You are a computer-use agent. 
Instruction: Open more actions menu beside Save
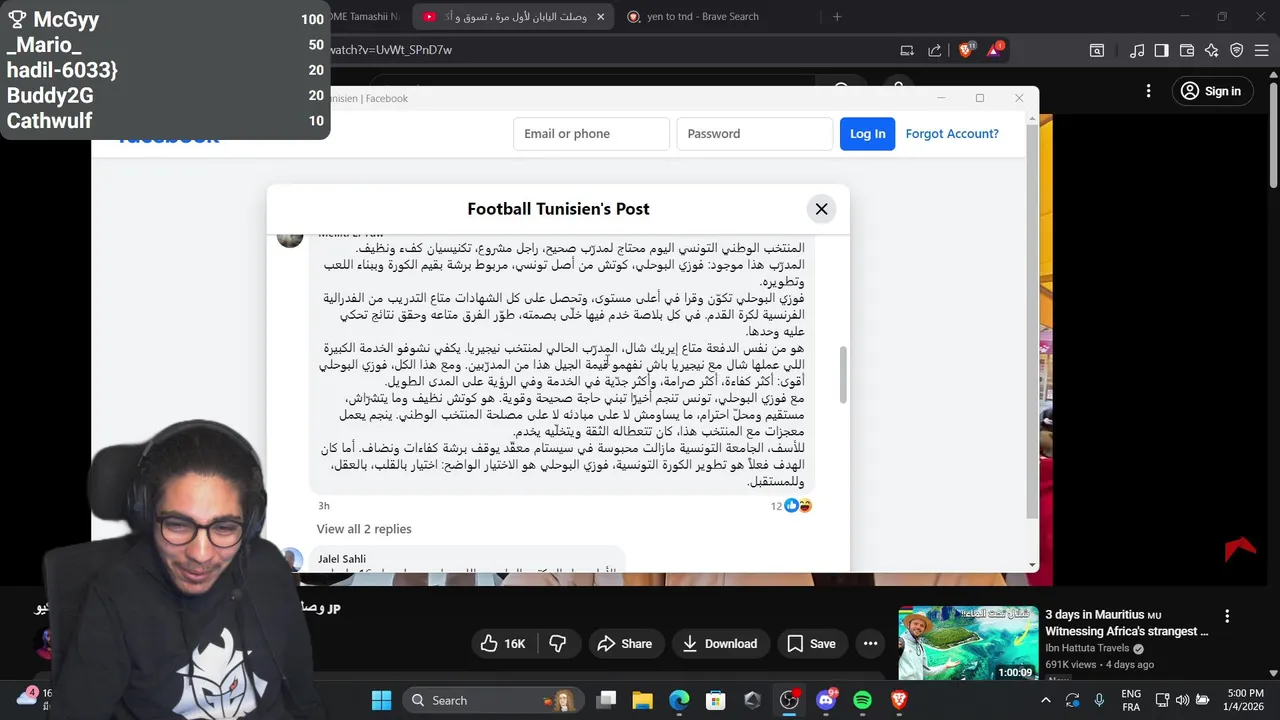(x=870, y=644)
